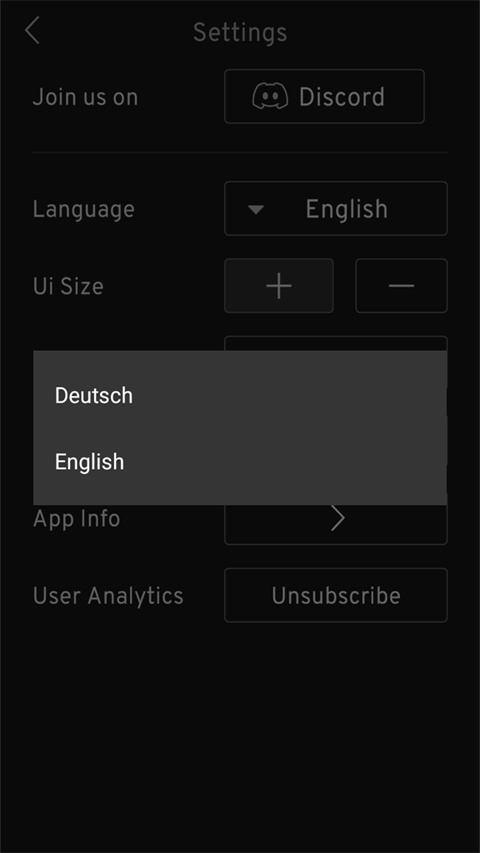Click the triangle arrow in Language box

pyautogui.click(x=256, y=209)
